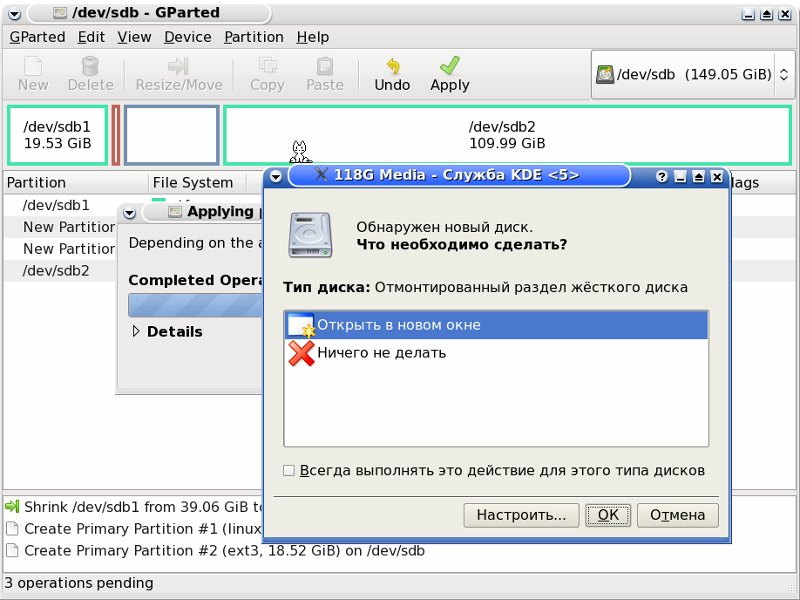
Task: Click the New partition toolbar icon
Action: [x=33, y=66]
